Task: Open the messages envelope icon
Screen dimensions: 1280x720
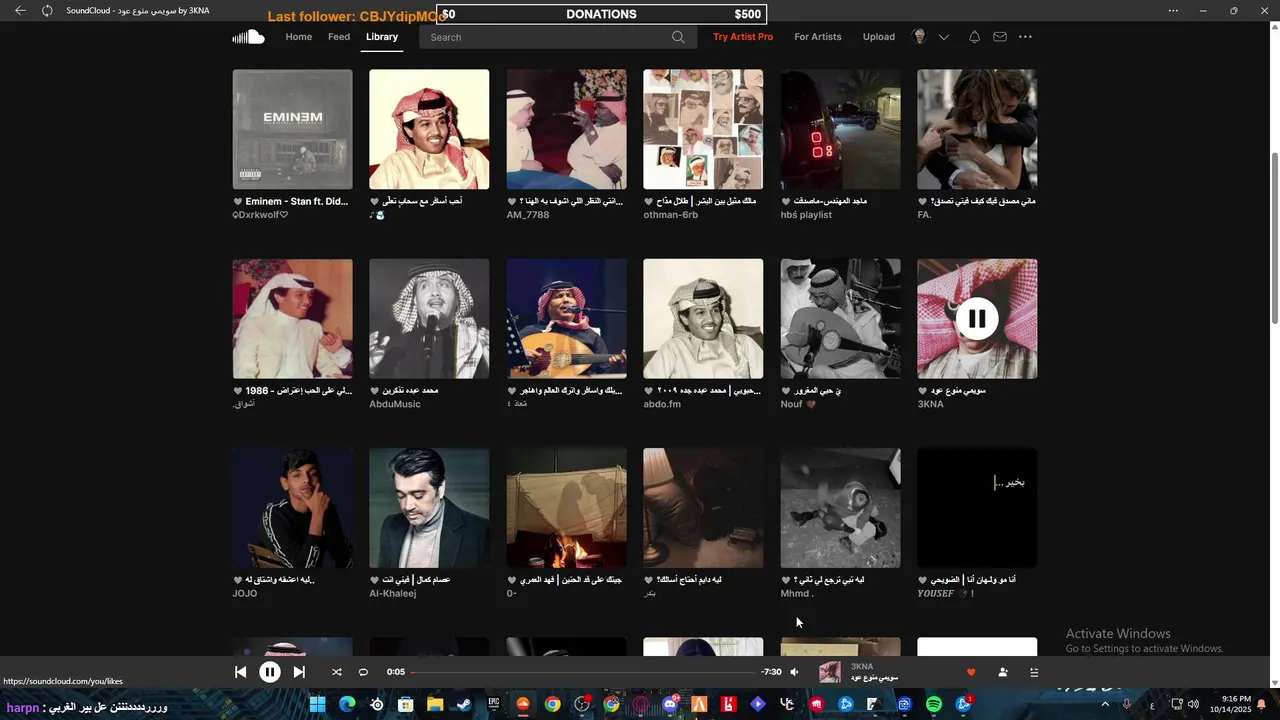Action: coord(999,37)
